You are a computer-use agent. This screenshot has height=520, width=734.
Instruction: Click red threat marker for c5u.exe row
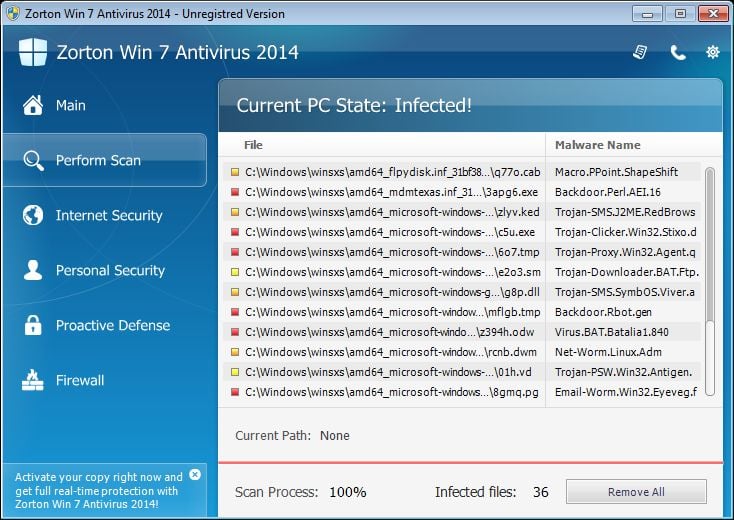point(235,232)
